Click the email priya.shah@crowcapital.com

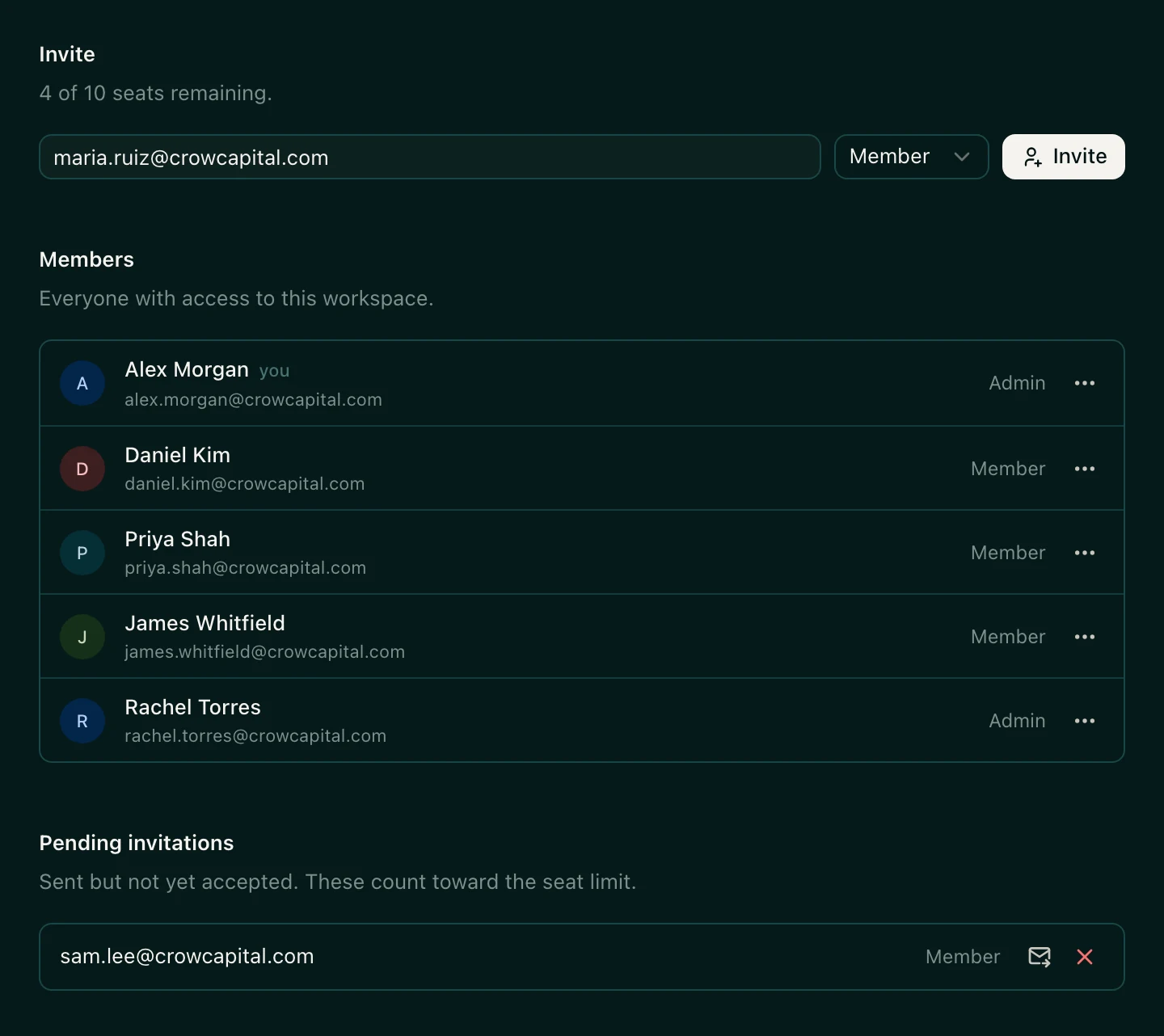246,568
